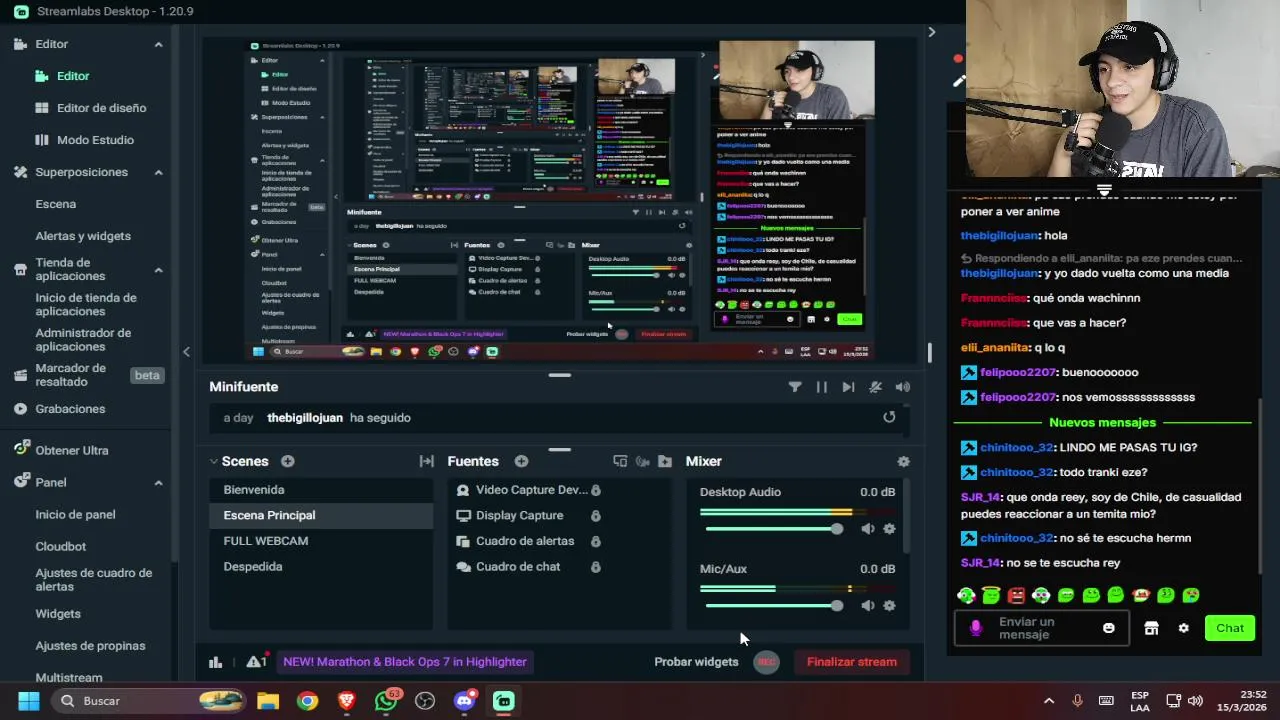Click the Windows Buscar search box
Screen dimensions: 1280x720
click(x=150, y=701)
